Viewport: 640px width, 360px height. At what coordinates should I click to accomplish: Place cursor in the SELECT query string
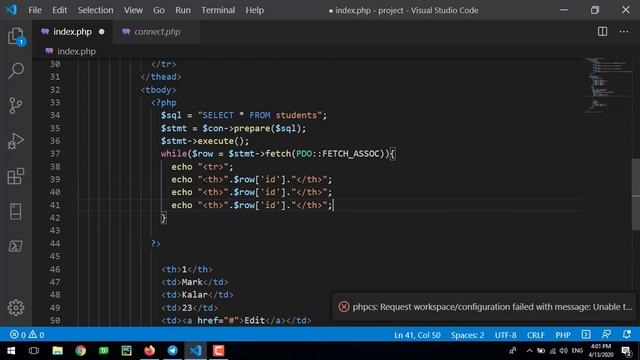tap(260, 115)
